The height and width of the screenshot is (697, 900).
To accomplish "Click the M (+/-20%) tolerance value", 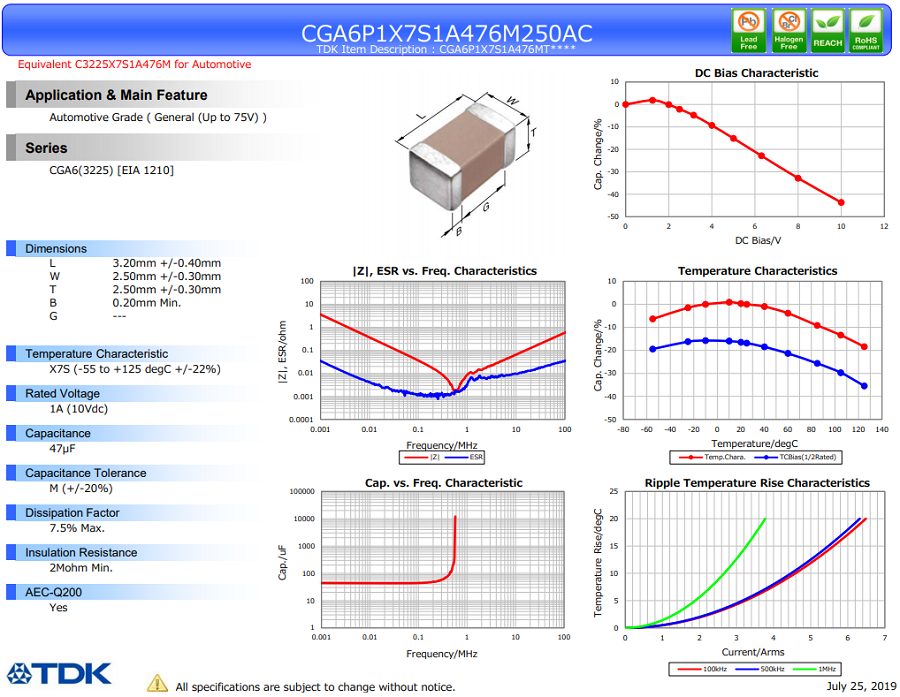I will click(81, 489).
